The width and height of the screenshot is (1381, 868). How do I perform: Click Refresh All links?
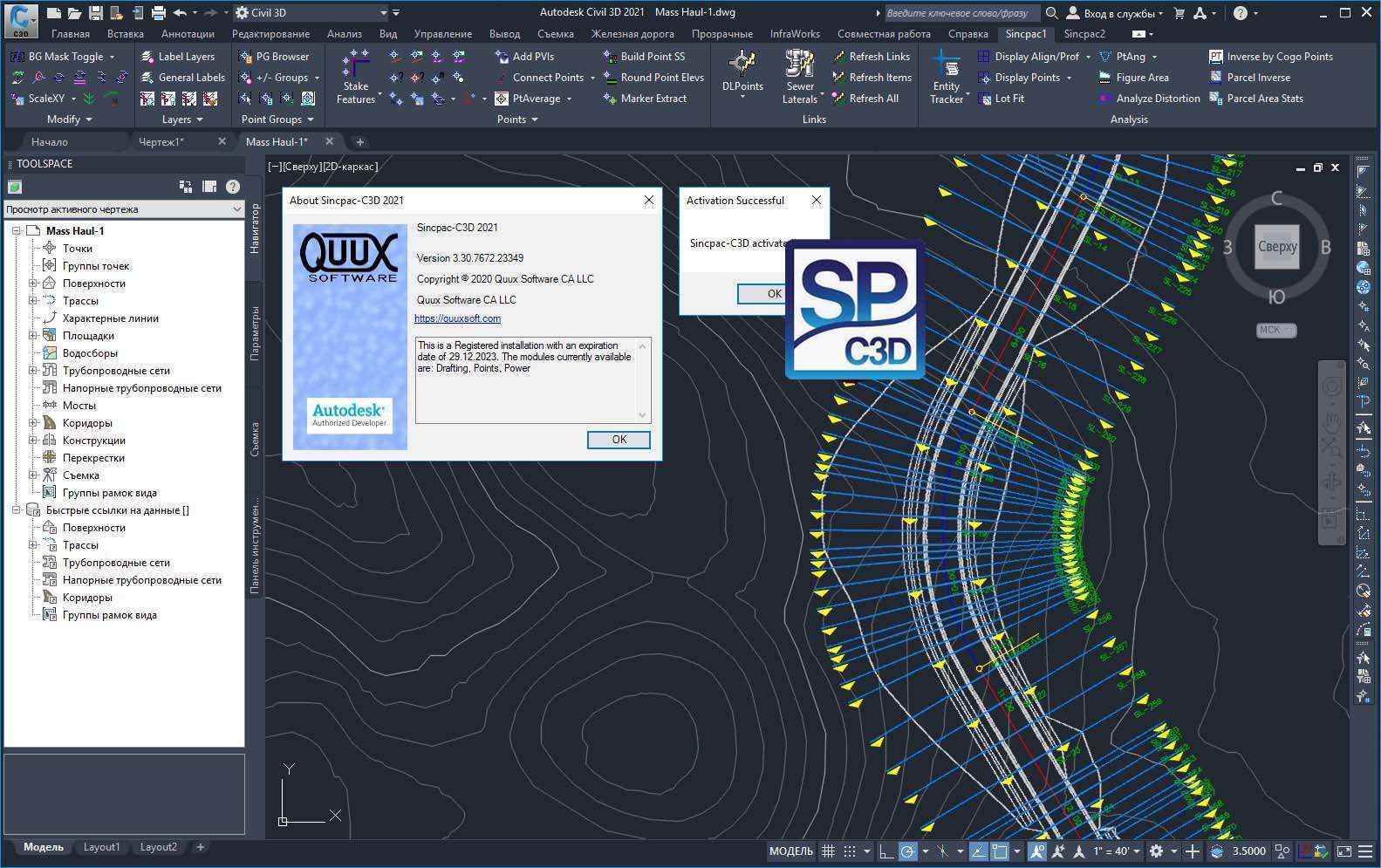coord(865,98)
